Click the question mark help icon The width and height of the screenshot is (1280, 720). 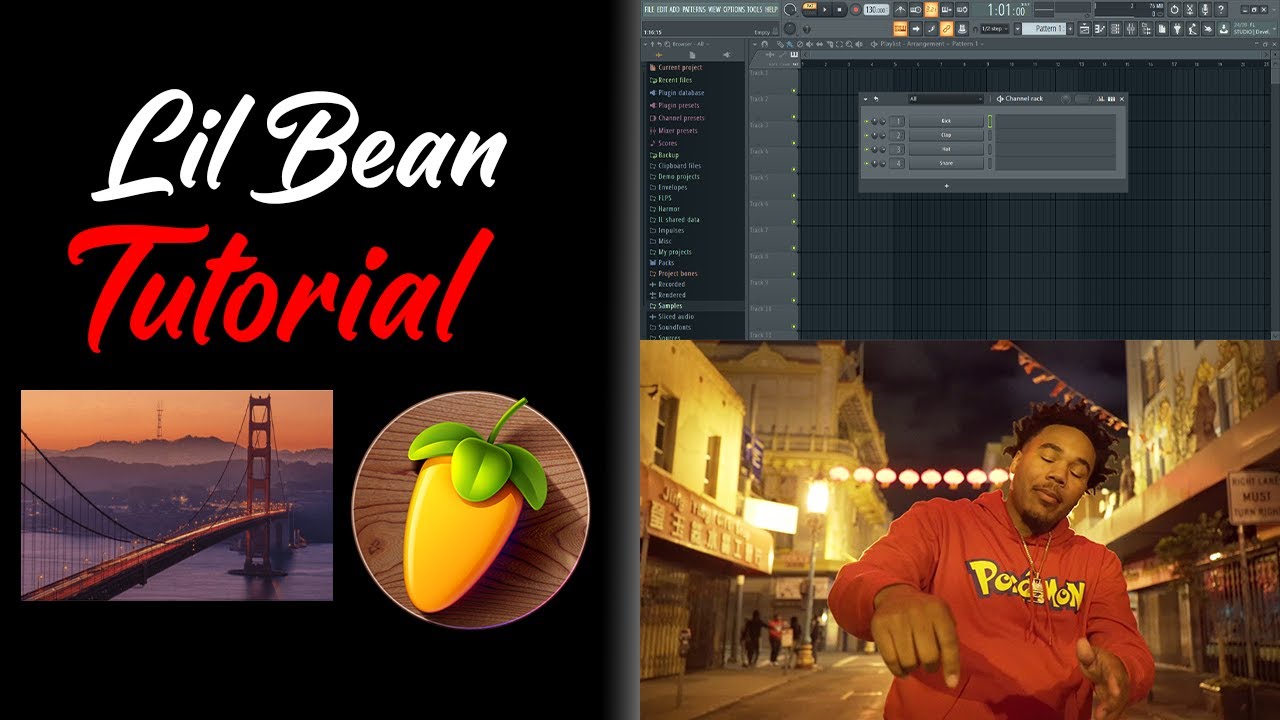(x=1221, y=10)
